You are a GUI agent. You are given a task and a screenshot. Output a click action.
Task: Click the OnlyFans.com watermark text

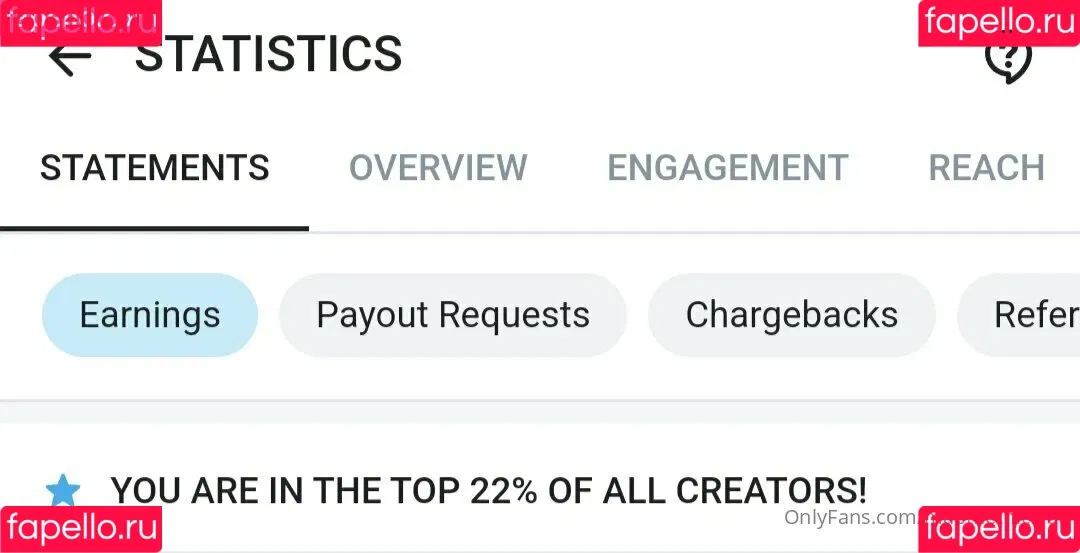click(851, 518)
